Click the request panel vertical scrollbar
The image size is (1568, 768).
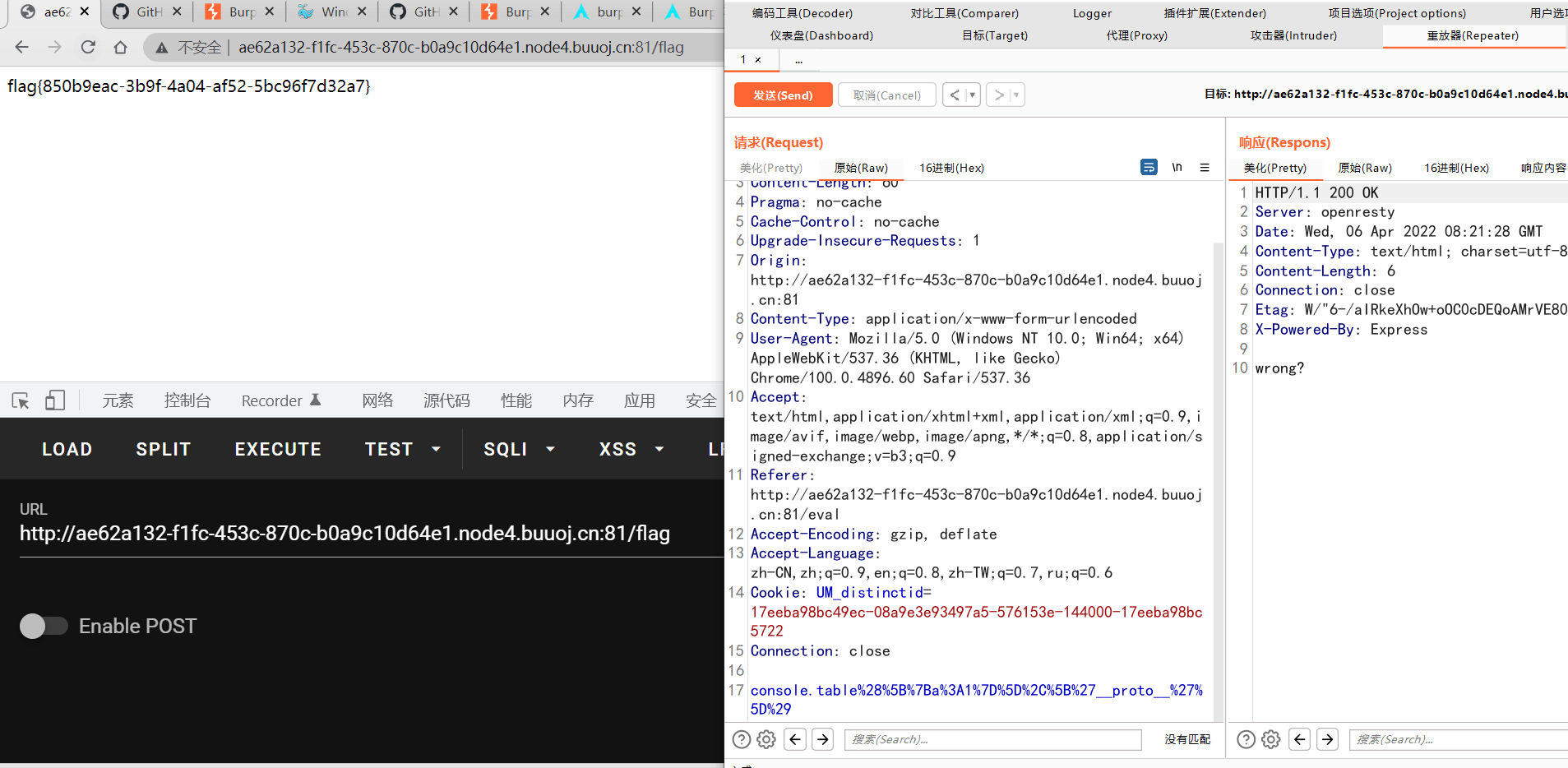(1219, 481)
